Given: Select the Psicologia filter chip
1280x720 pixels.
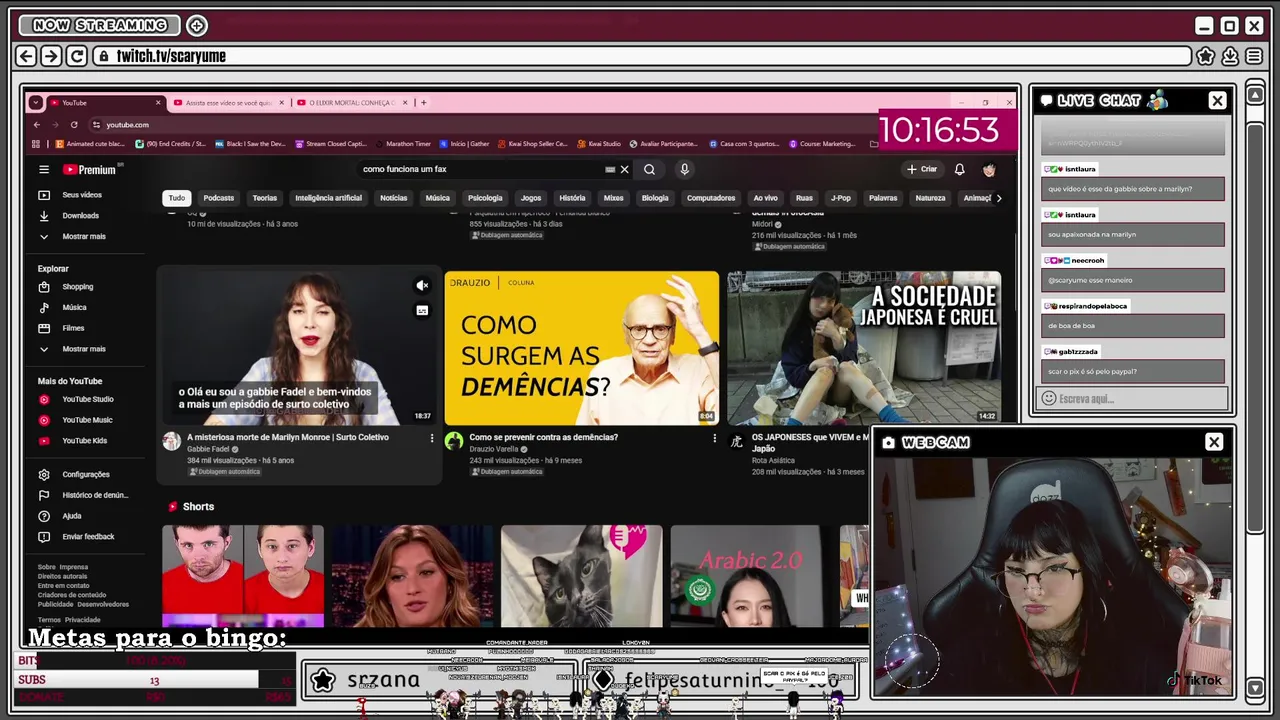Looking at the screenshot, I should point(485,198).
